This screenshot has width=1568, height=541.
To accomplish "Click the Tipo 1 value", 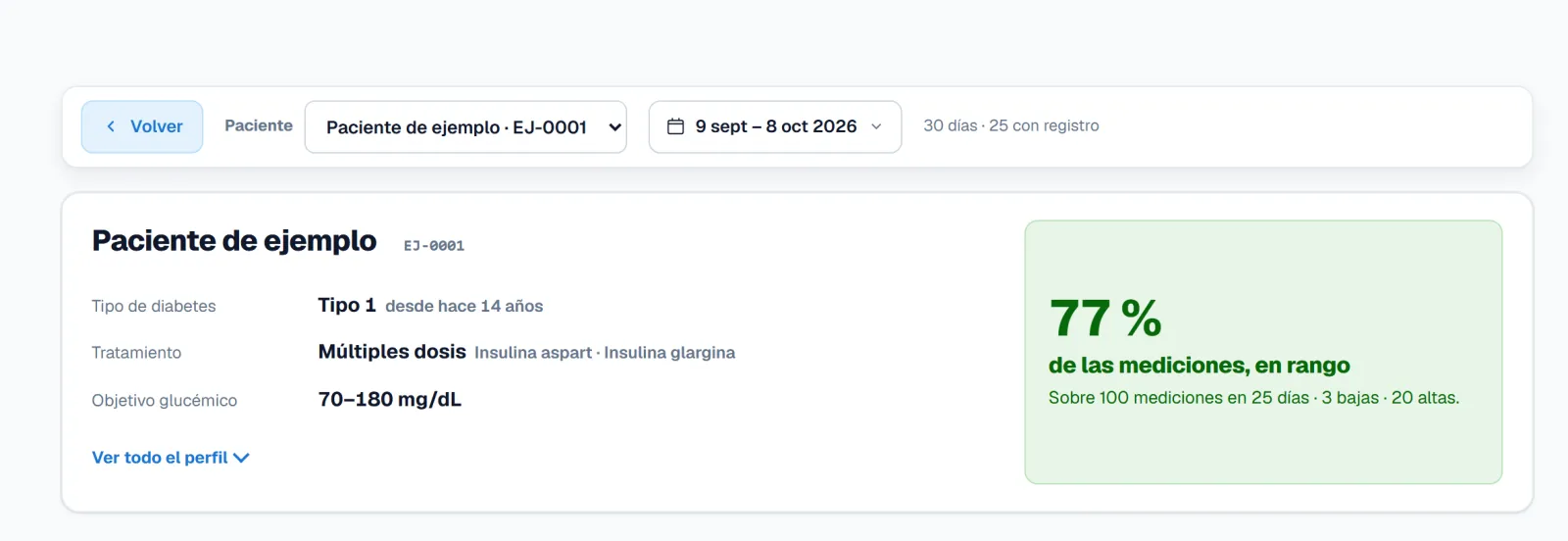I will click(x=347, y=306).
